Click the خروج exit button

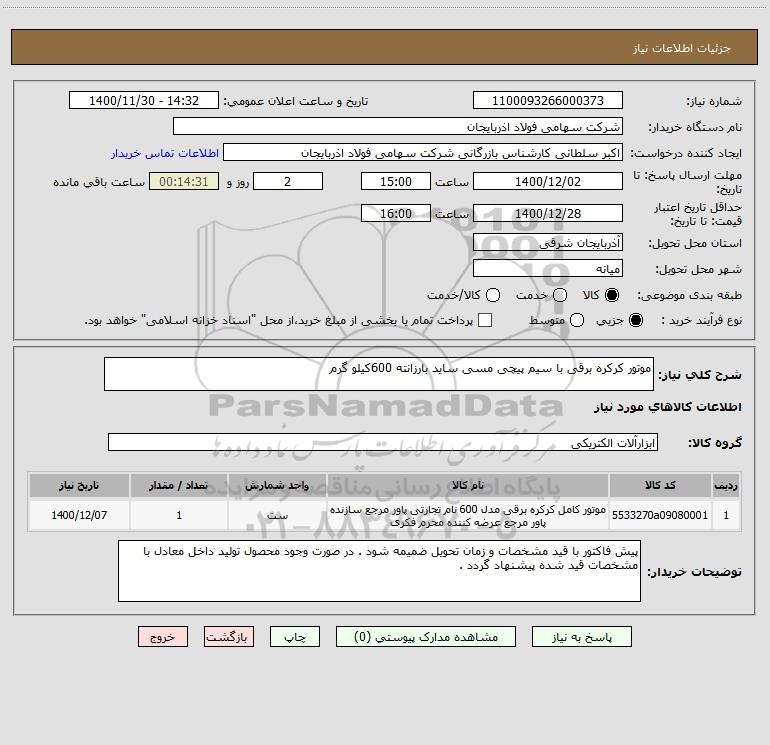tap(163, 637)
